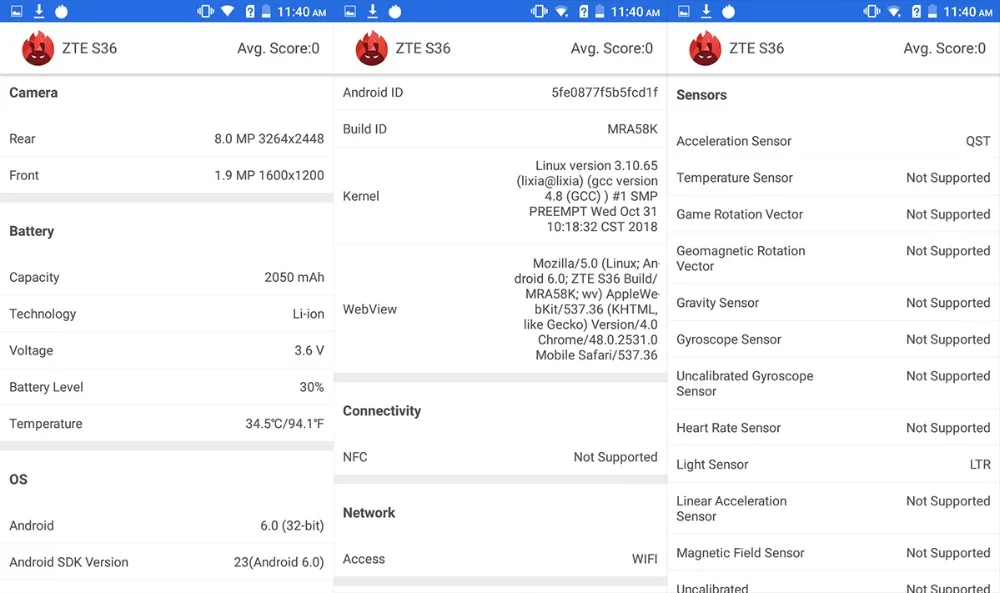Image resolution: width=1000 pixels, height=593 pixels.
Task: Tap the 'OS' section heading
Action: pos(18,480)
